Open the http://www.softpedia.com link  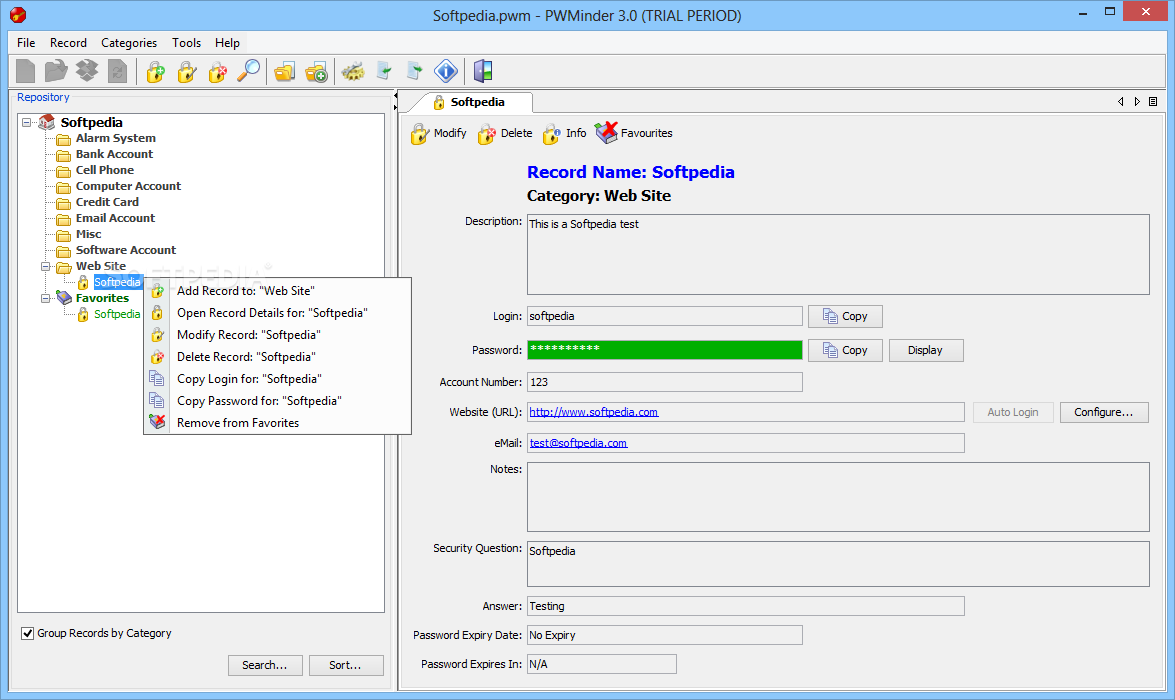593,412
